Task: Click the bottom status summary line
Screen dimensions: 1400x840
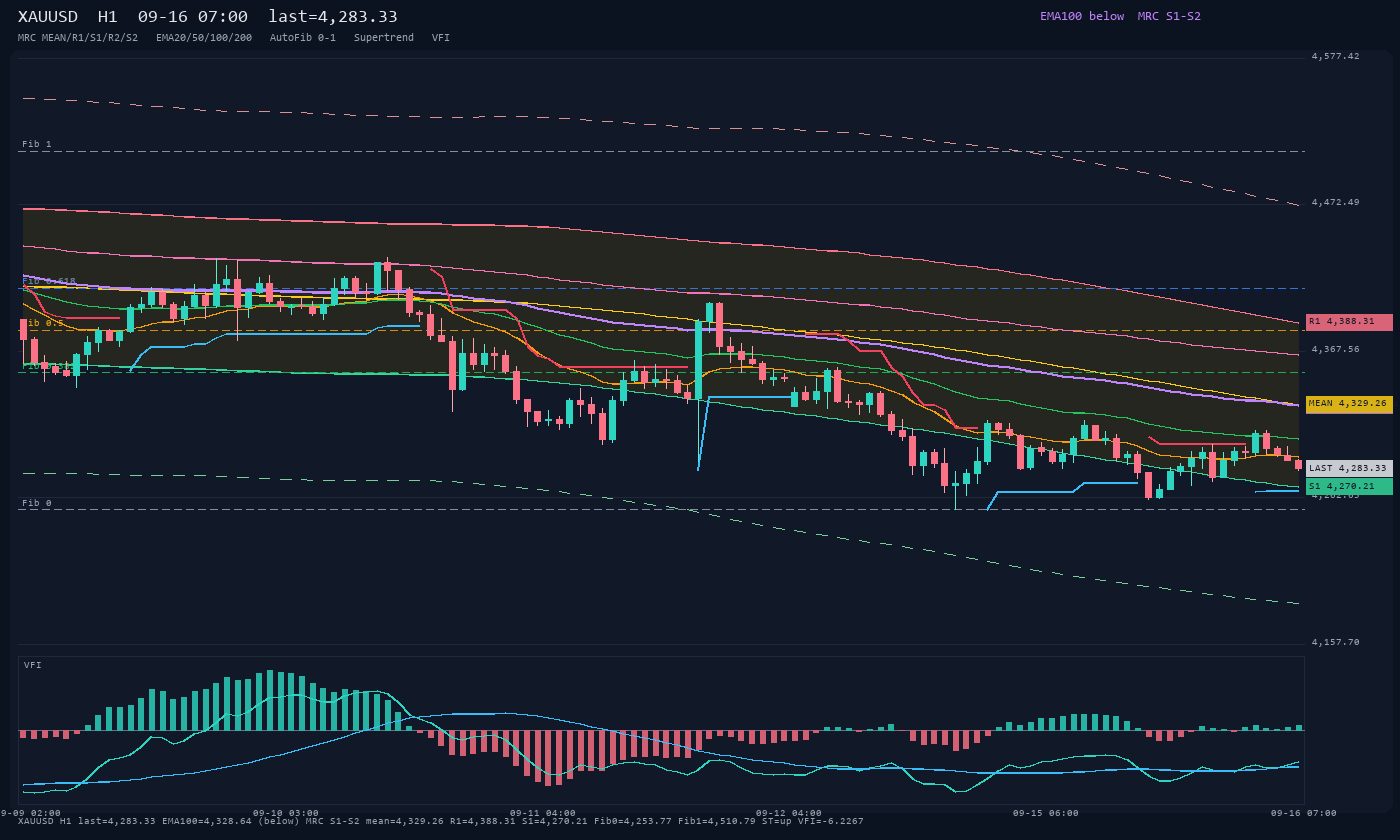Action: (441, 822)
